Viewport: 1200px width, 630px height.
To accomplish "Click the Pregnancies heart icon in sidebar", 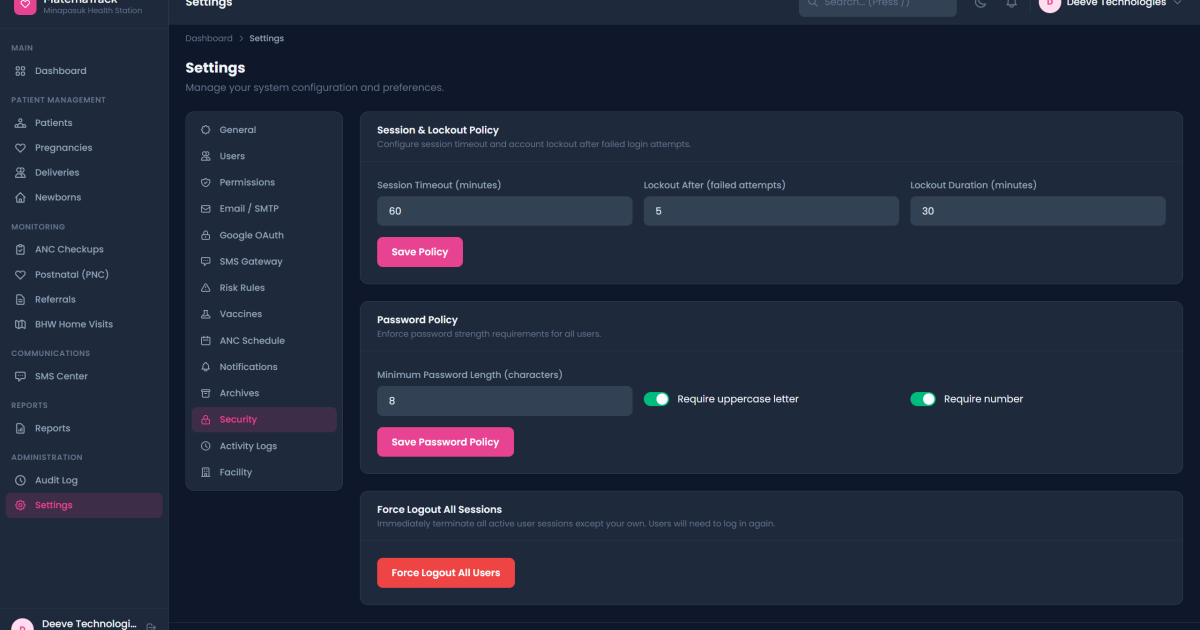I will [x=20, y=148].
